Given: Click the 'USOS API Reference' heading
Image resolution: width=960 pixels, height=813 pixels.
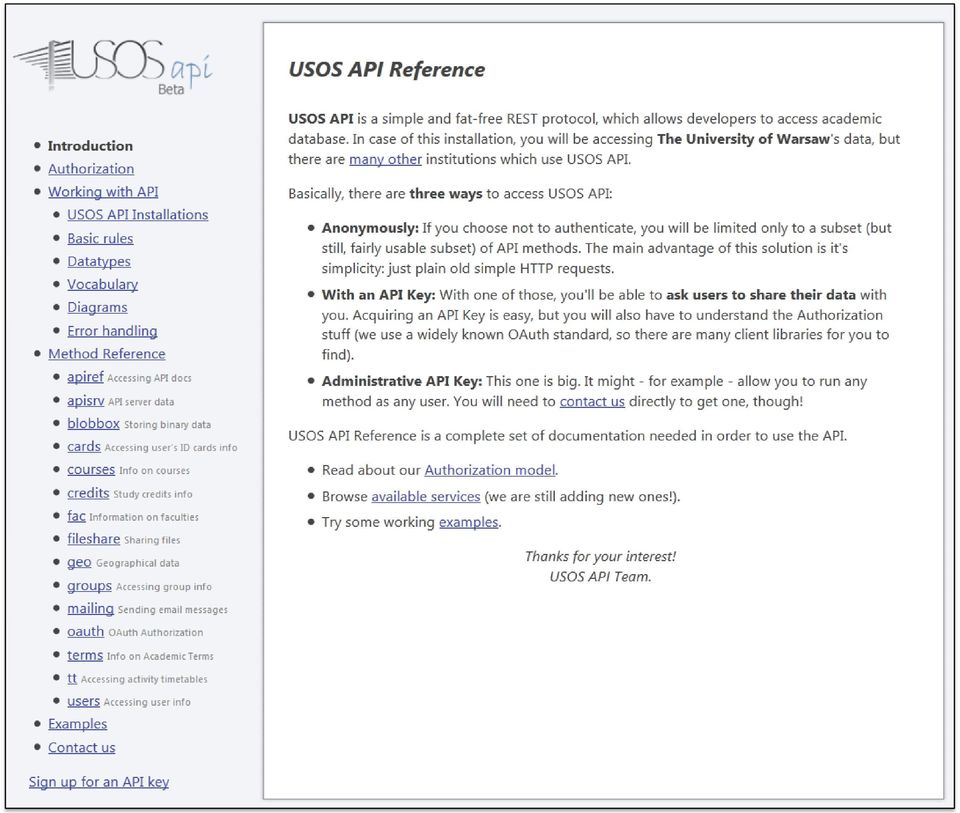Looking at the screenshot, I should [x=386, y=70].
